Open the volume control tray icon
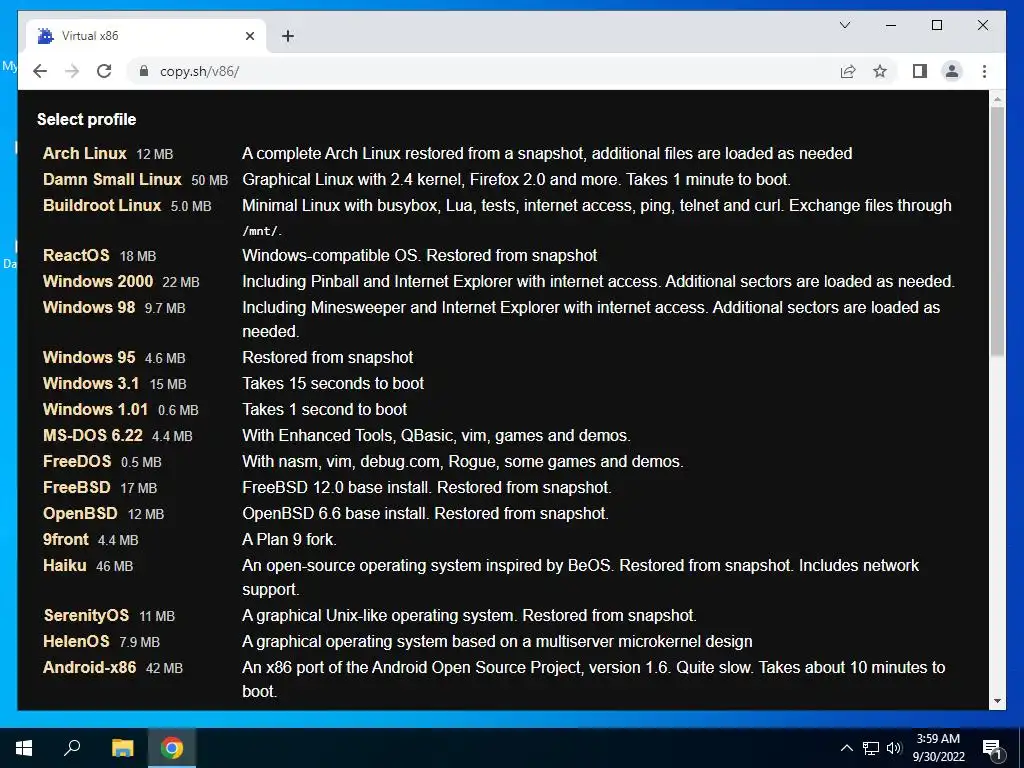Image resolution: width=1024 pixels, height=768 pixels. [894, 748]
